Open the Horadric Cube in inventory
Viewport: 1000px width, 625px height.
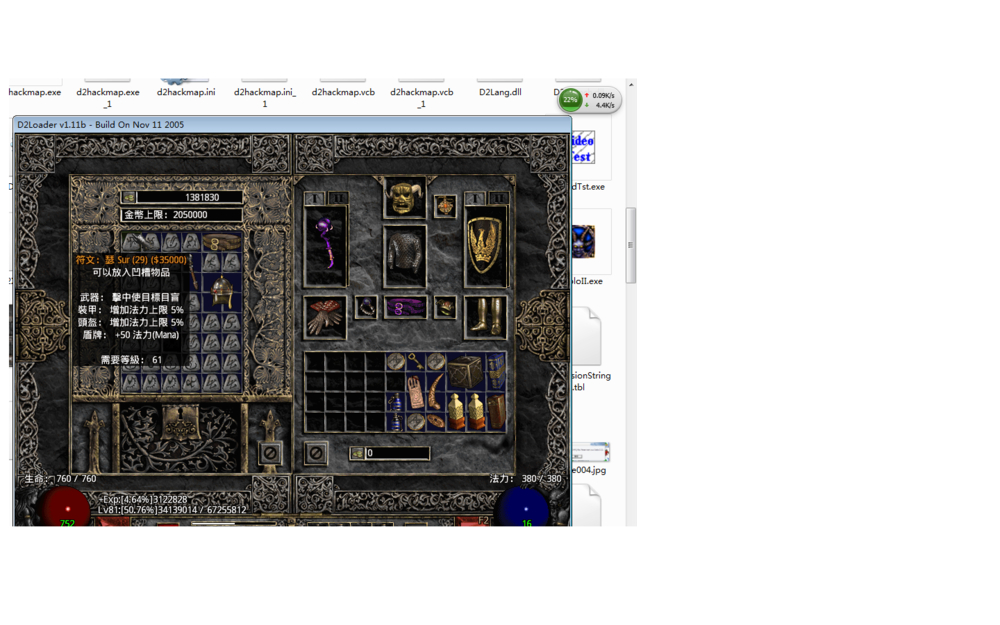point(465,372)
